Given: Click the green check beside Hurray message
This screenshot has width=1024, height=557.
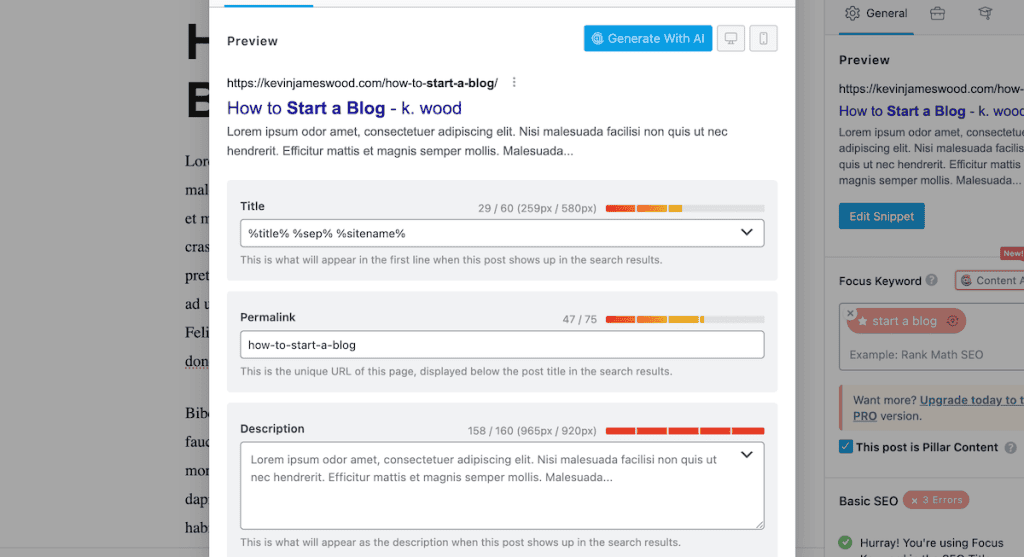Looking at the screenshot, I should 845,542.
